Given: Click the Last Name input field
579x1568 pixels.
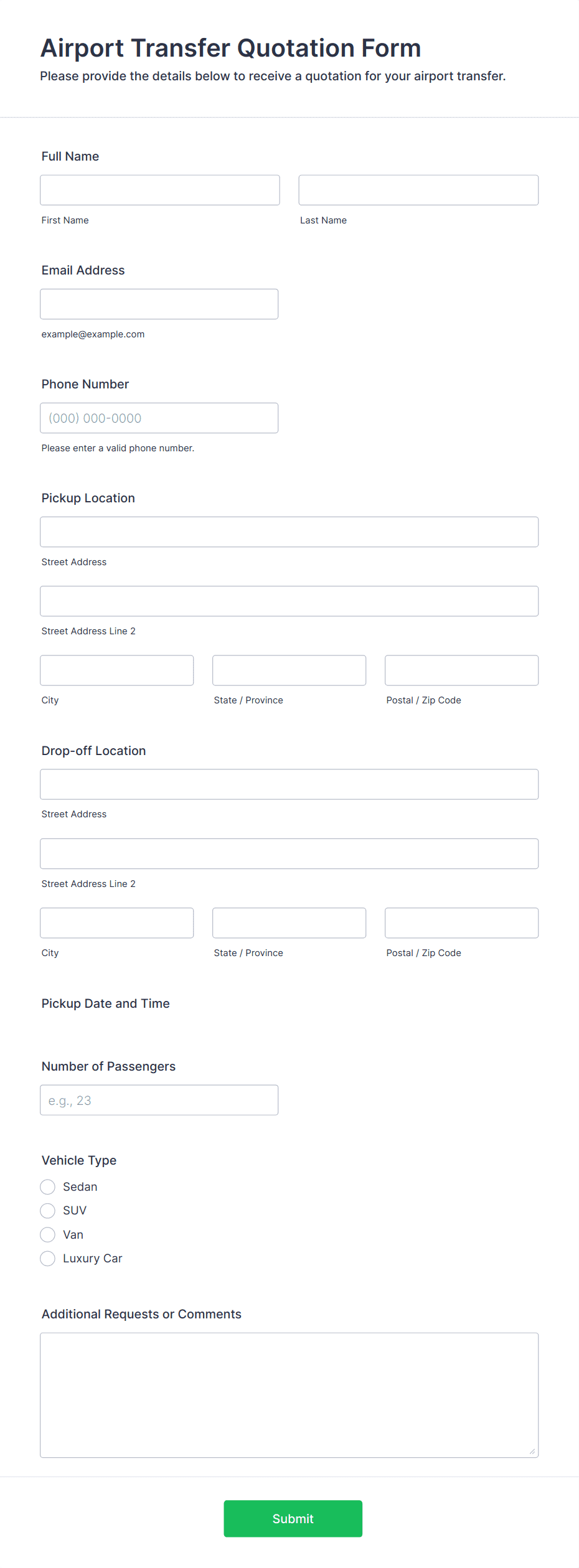Looking at the screenshot, I should pos(418,190).
